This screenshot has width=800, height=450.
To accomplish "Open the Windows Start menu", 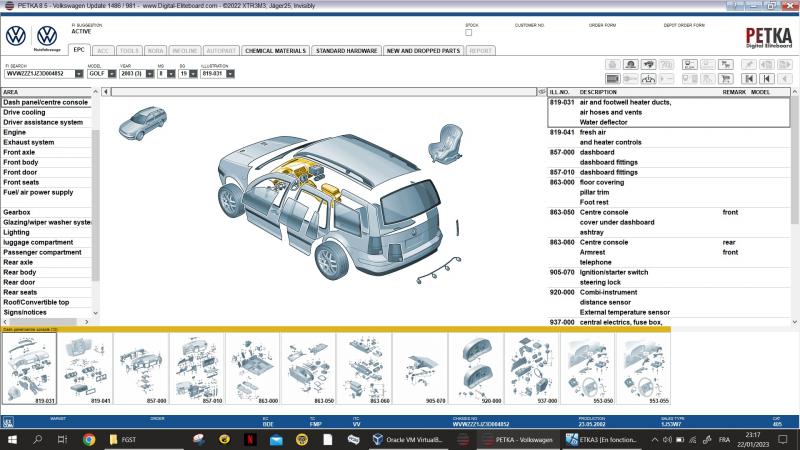I will (x=12, y=439).
